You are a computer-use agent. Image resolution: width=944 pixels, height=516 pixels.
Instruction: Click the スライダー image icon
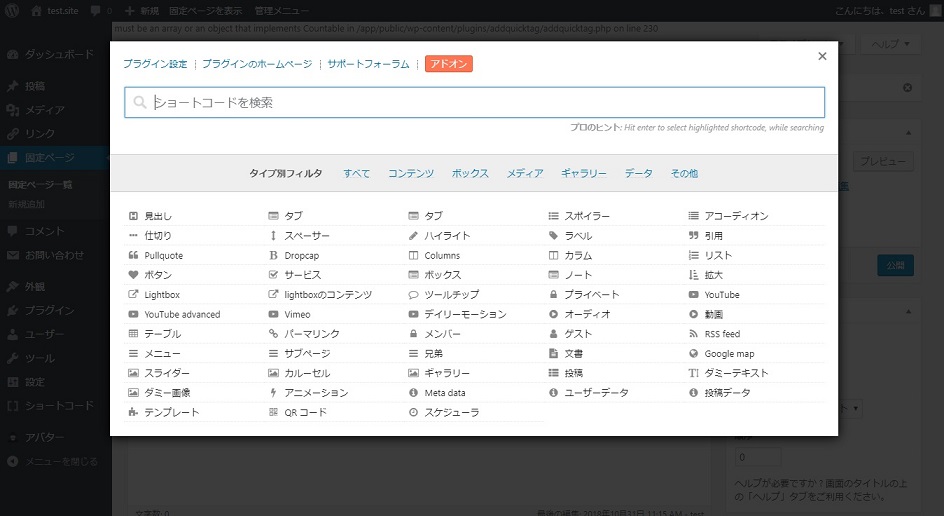point(134,373)
